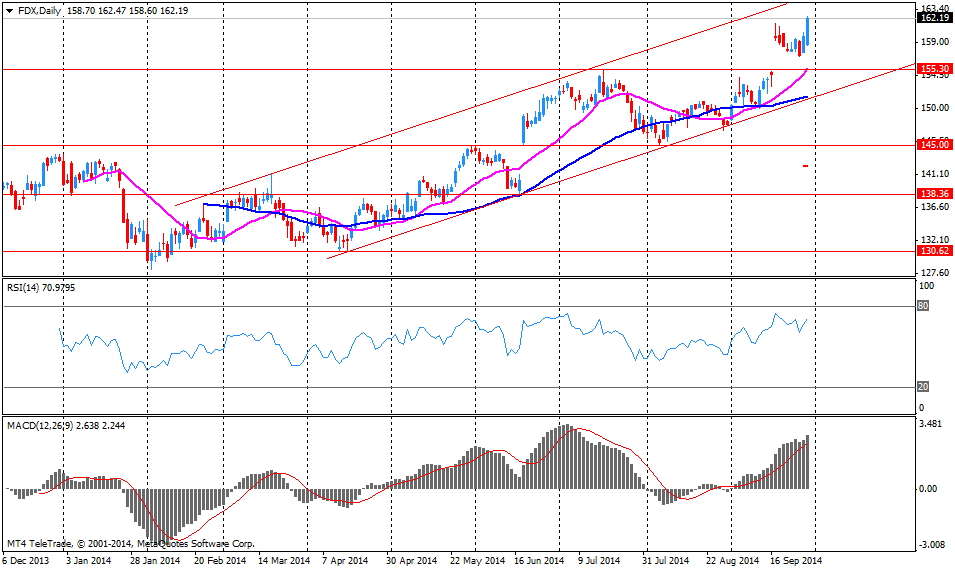Click the MACD(12,26,9) indicator label
Screen dimensions: 955x569
point(47,425)
